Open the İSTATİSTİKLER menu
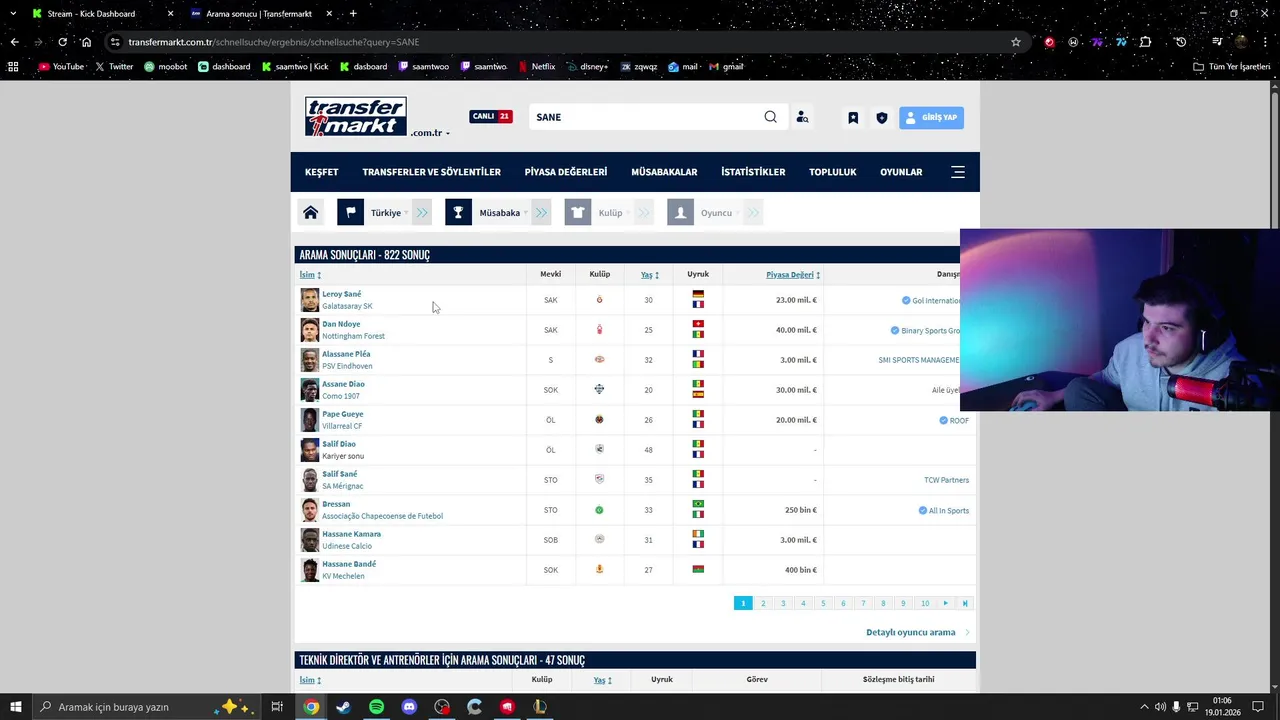 click(753, 172)
